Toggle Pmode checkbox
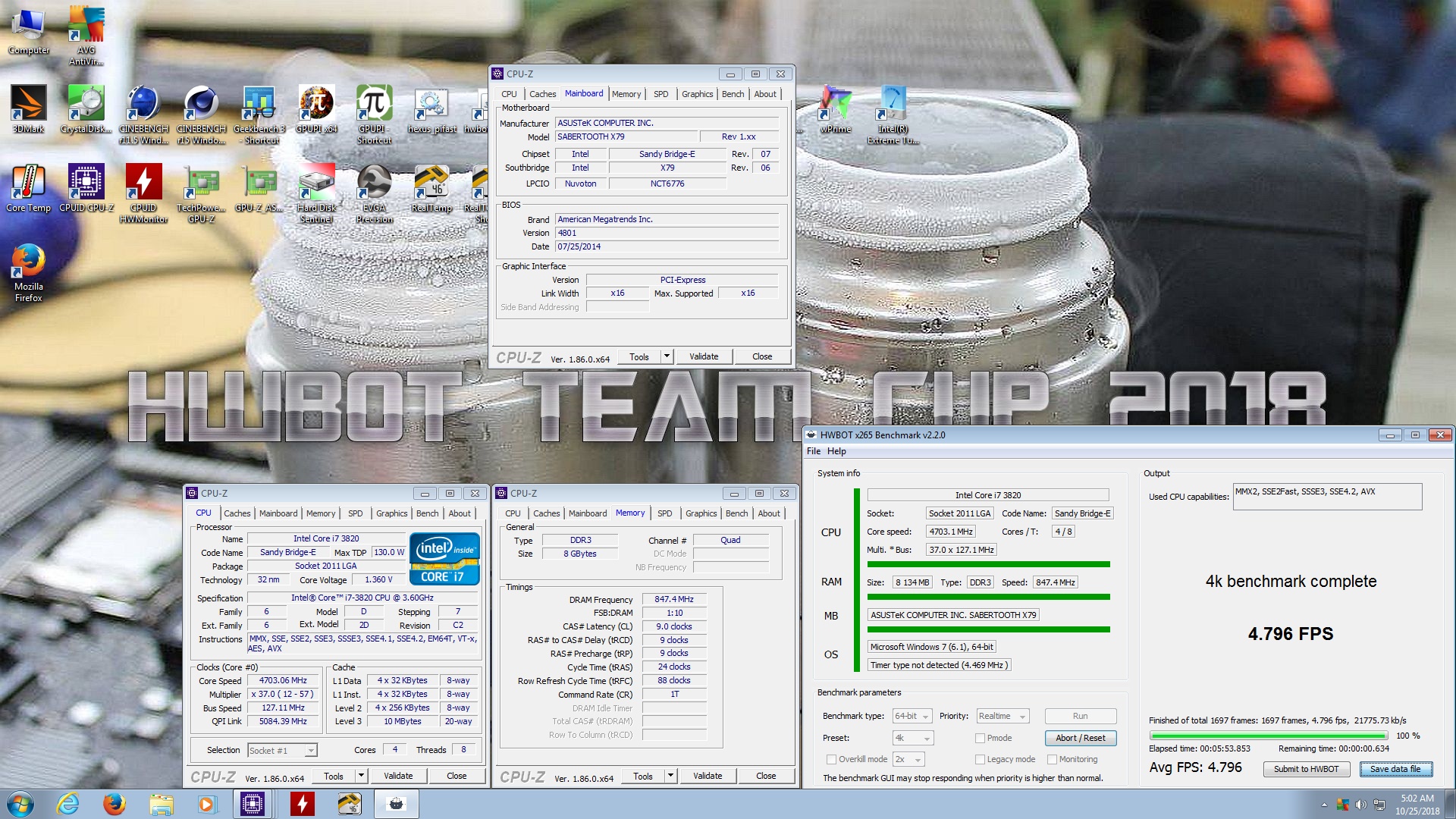The height and width of the screenshot is (819, 1456). [x=980, y=738]
